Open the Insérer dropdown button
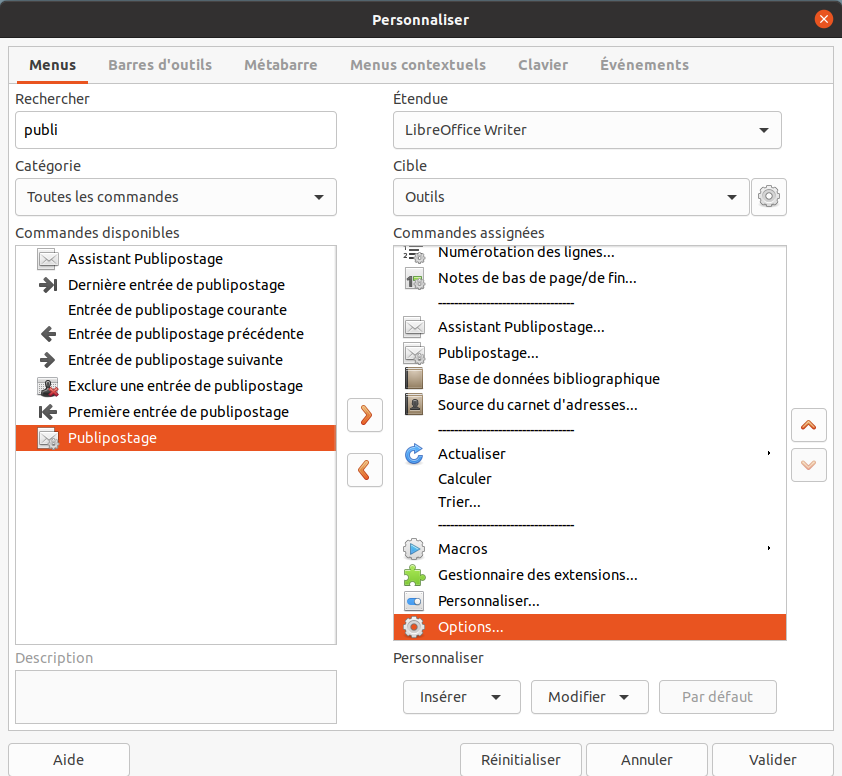 pyautogui.click(x=461, y=697)
